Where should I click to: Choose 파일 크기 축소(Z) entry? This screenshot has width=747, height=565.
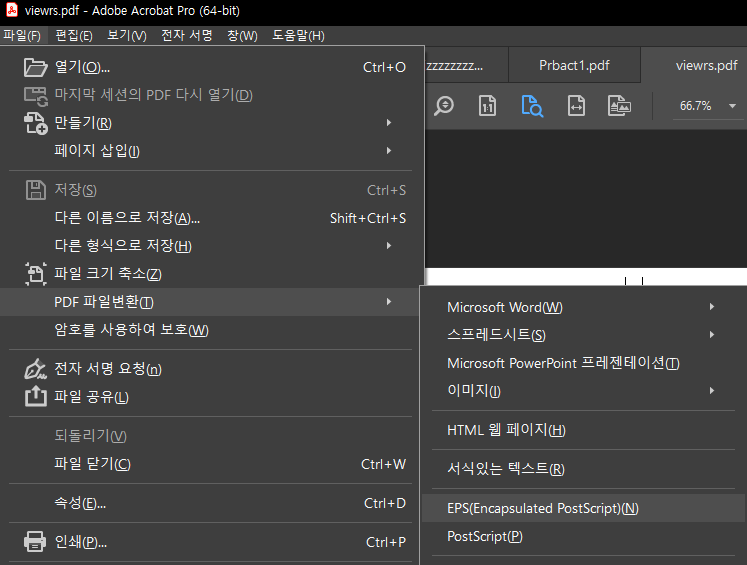click(212, 274)
